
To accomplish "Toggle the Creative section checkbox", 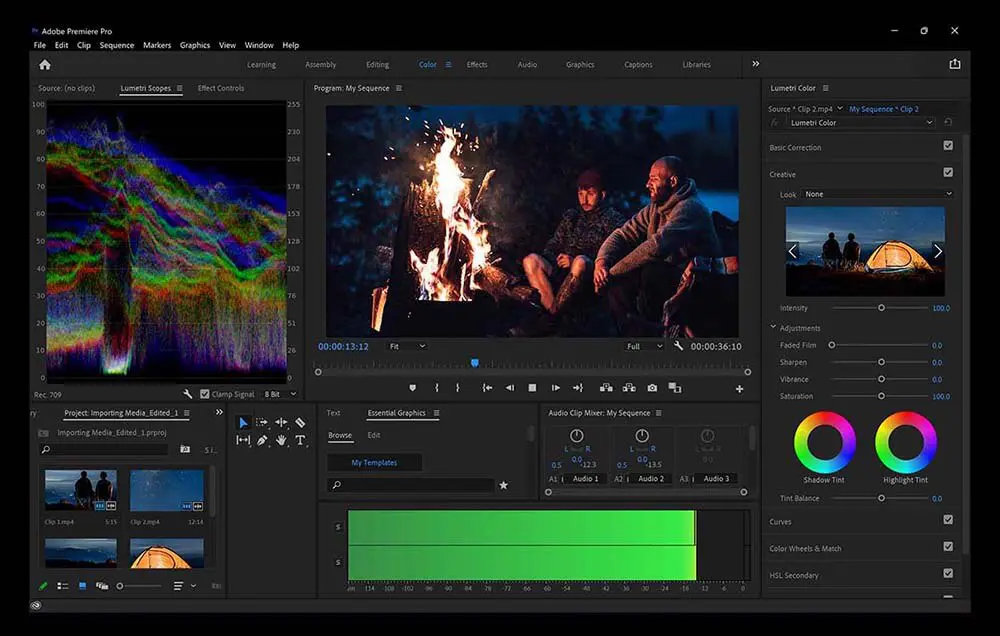I will click(948, 172).
